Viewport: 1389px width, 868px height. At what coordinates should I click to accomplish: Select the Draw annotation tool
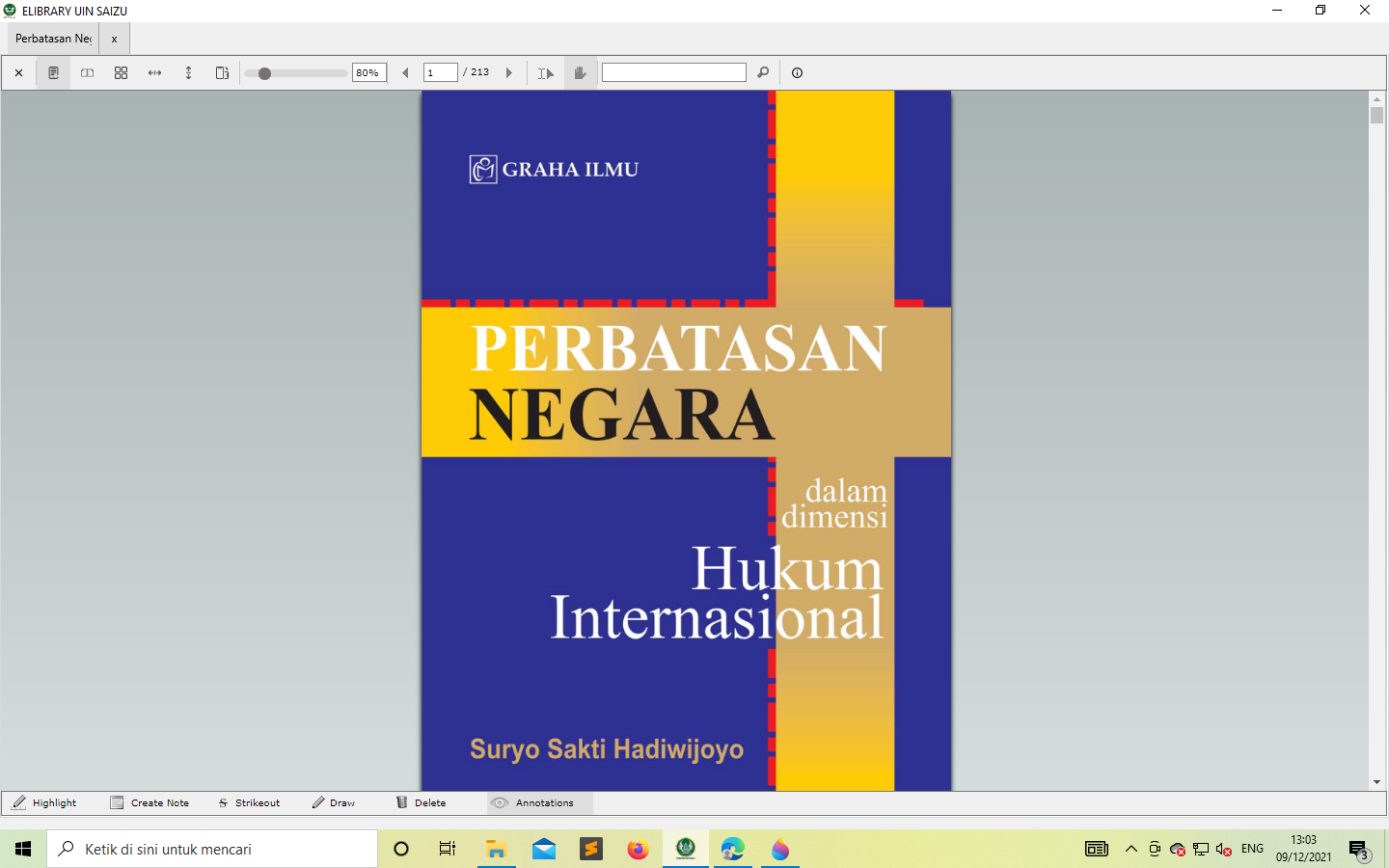click(334, 802)
